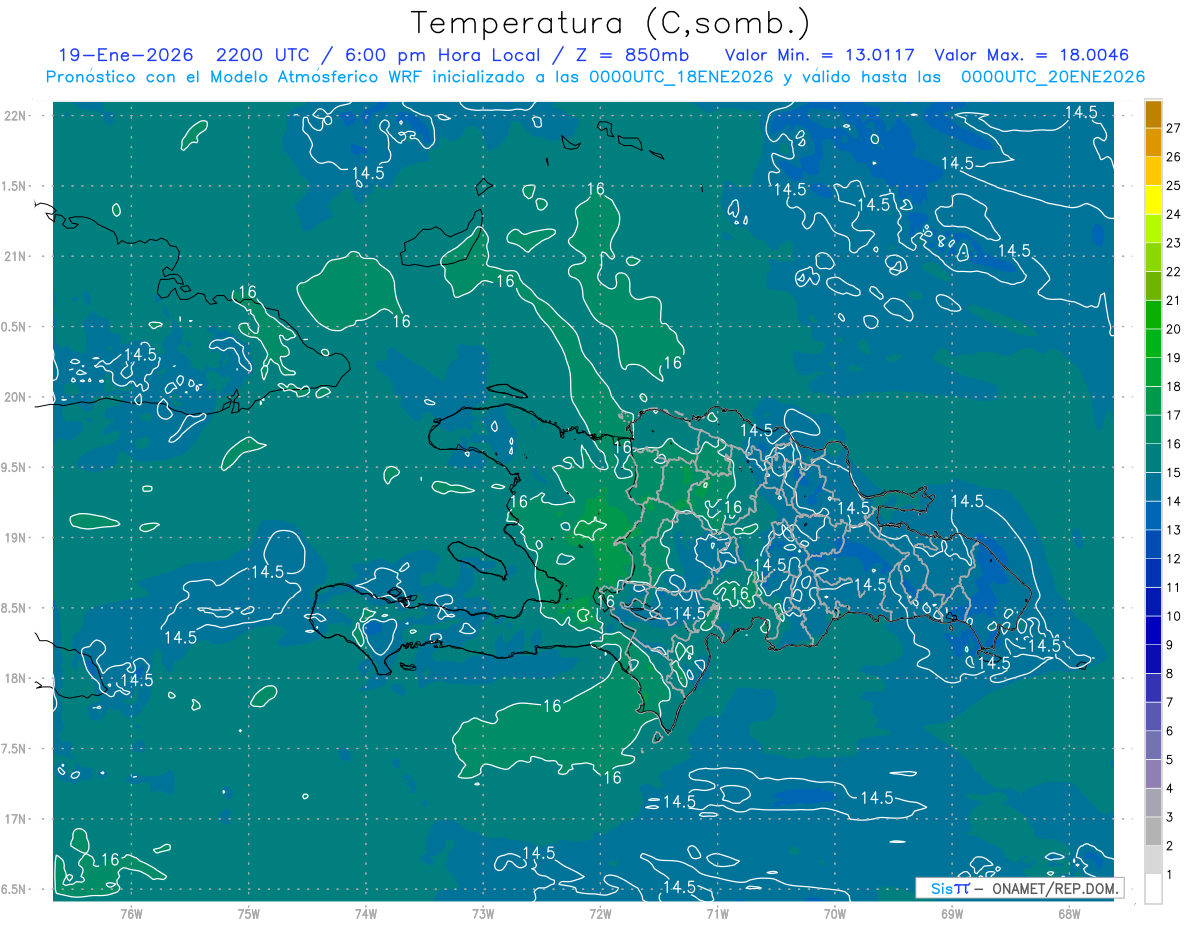Click the "76W" longitude axis label
This screenshot has width=1200, height=927.
coord(131,913)
